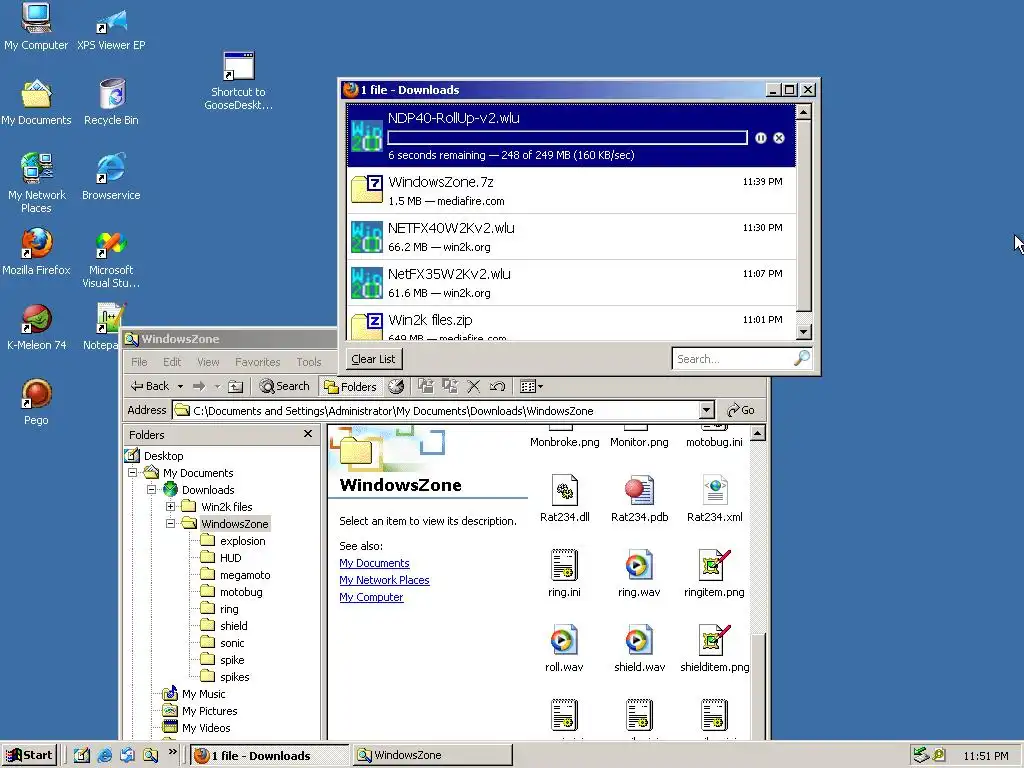Expand the Win2k files tree node
The width and height of the screenshot is (1024, 768).
[x=170, y=506]
